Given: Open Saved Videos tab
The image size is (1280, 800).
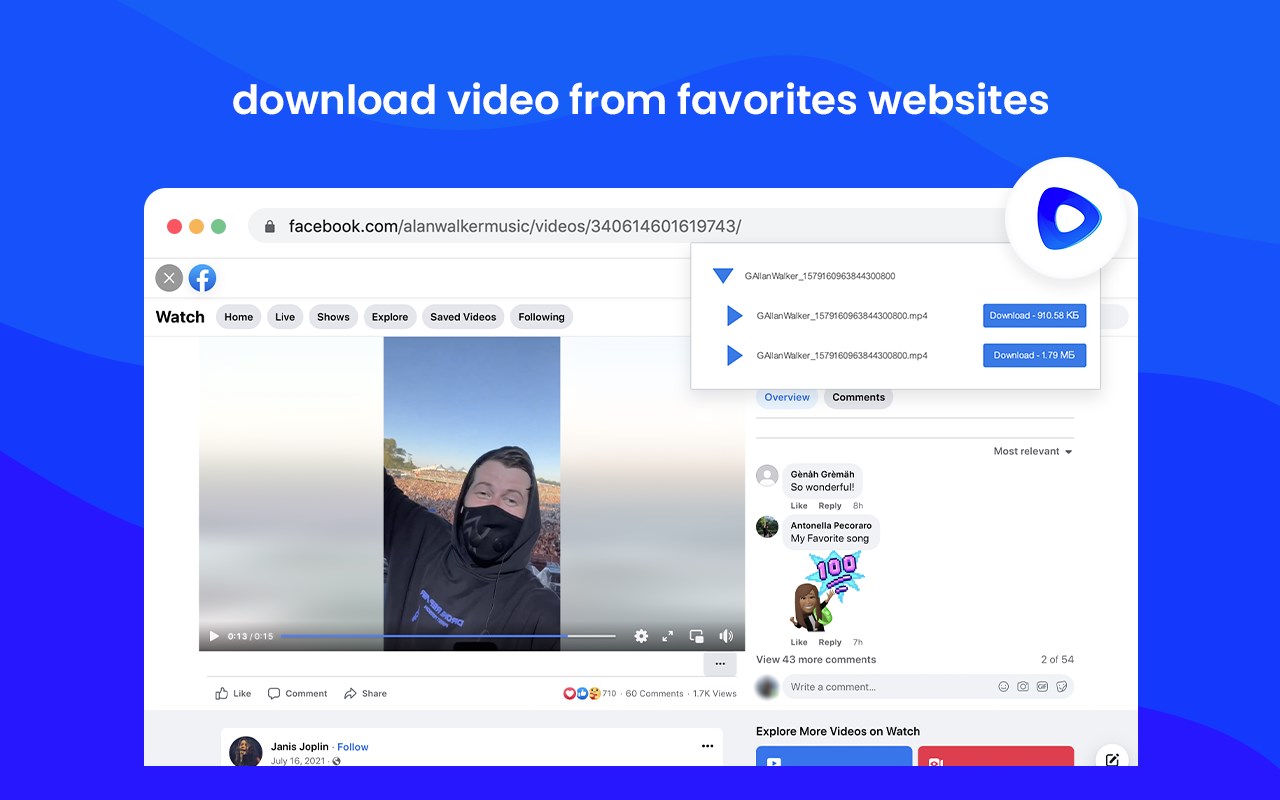Looking at the screenshot, I should pyautogui.click(x=463, y=317).
